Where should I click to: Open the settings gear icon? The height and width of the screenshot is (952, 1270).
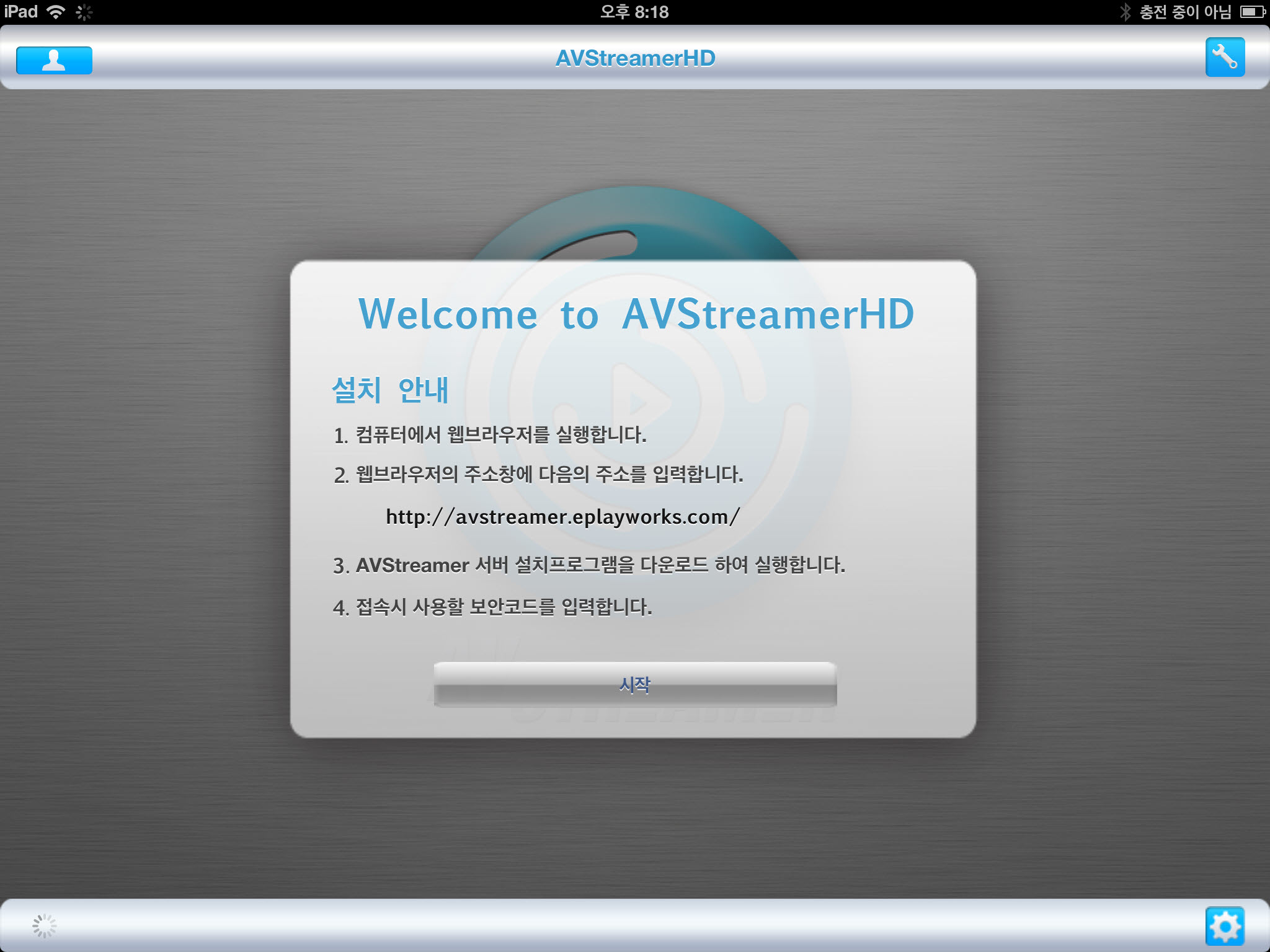tap(1225, 926)
